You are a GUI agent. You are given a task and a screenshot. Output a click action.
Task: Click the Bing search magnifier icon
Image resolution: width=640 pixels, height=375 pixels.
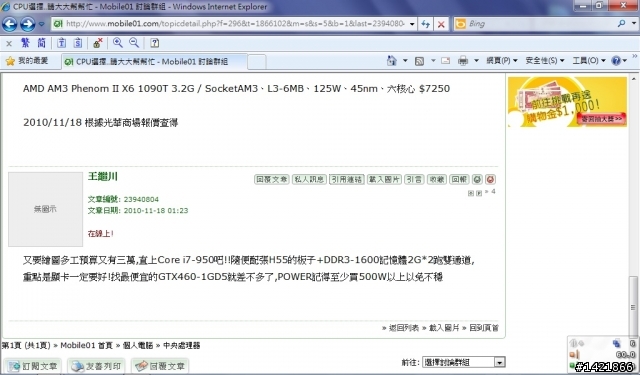click(x=621, y=24)
